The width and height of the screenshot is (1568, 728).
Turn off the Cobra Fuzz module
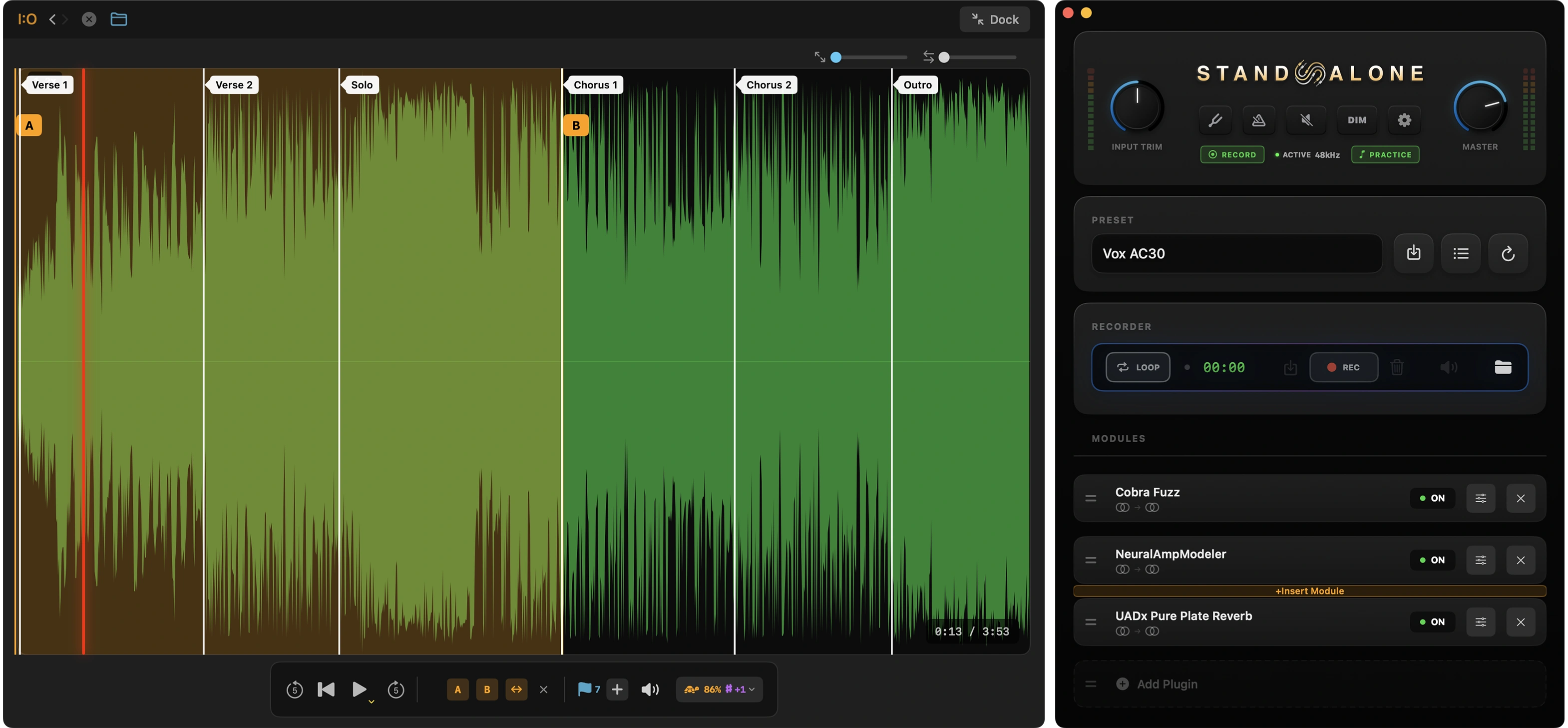pos(1432,498)
